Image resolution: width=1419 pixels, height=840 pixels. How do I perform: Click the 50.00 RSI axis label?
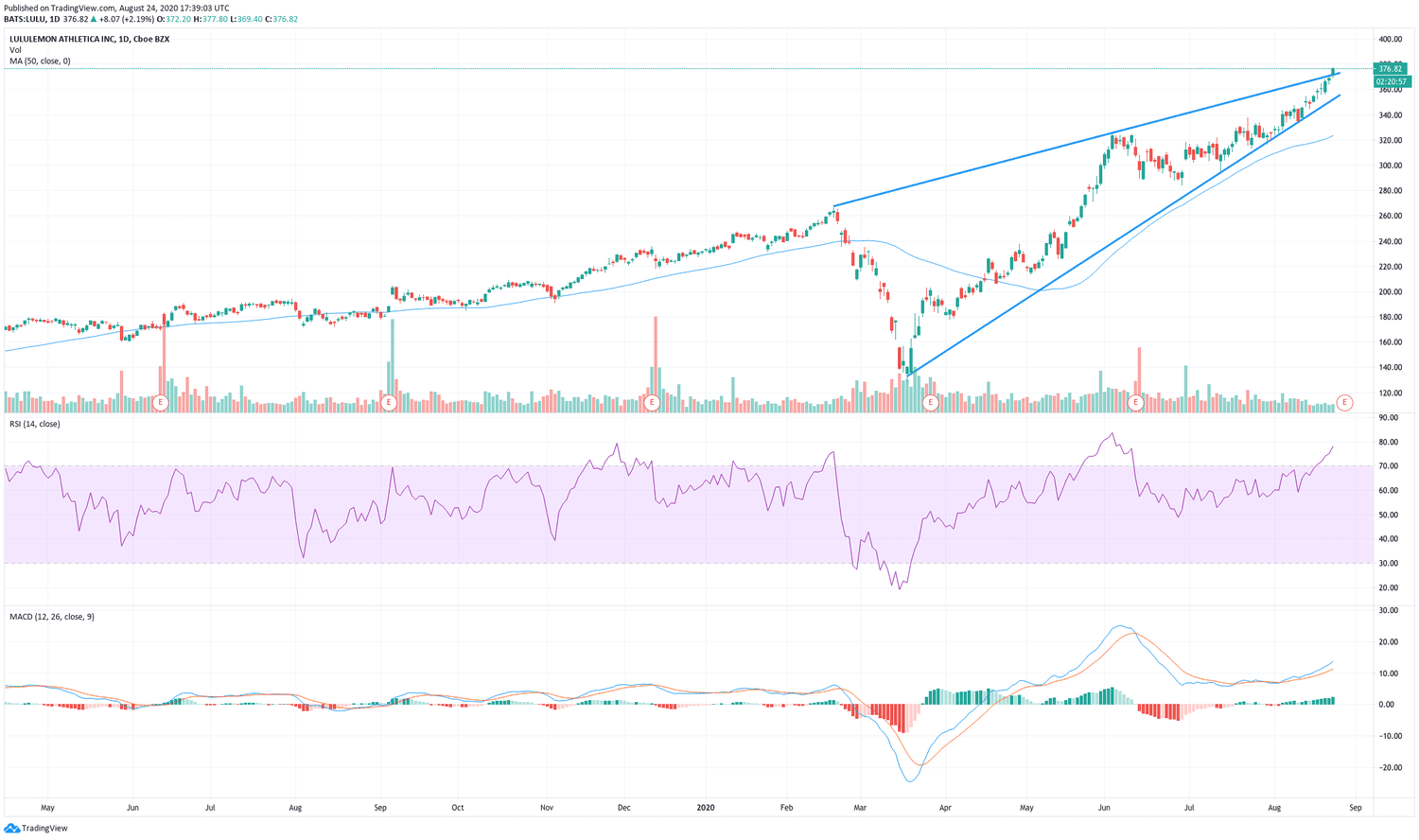point(1389,516)
